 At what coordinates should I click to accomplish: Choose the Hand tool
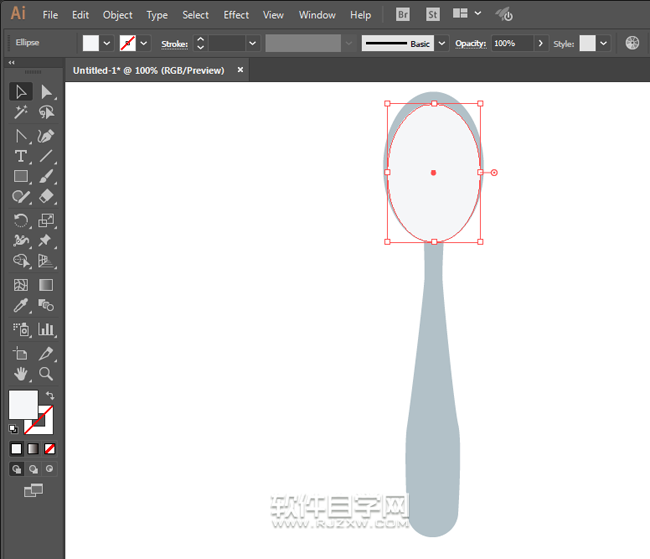[x=20, y=374]
